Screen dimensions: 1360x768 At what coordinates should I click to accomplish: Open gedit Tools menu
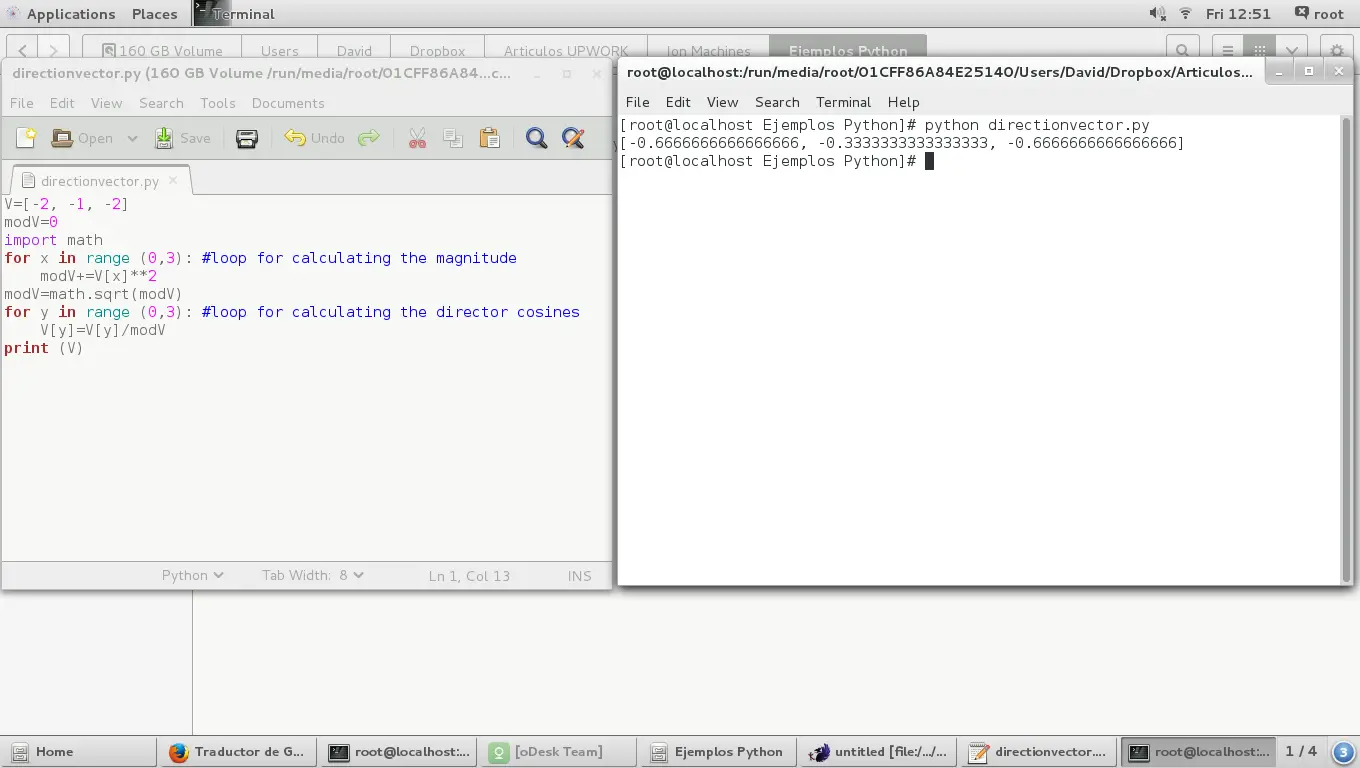pos(217,103)
